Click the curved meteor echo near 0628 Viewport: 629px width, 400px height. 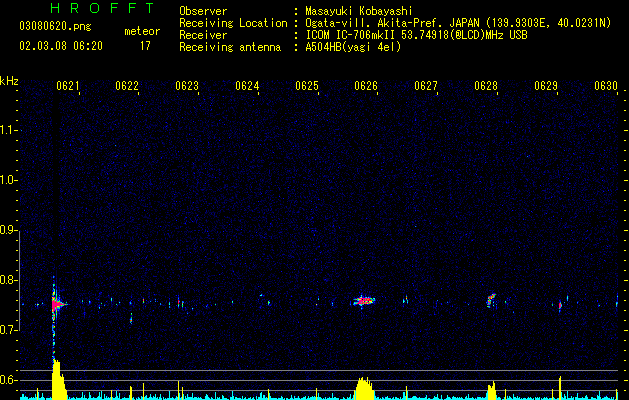(491, 300)
